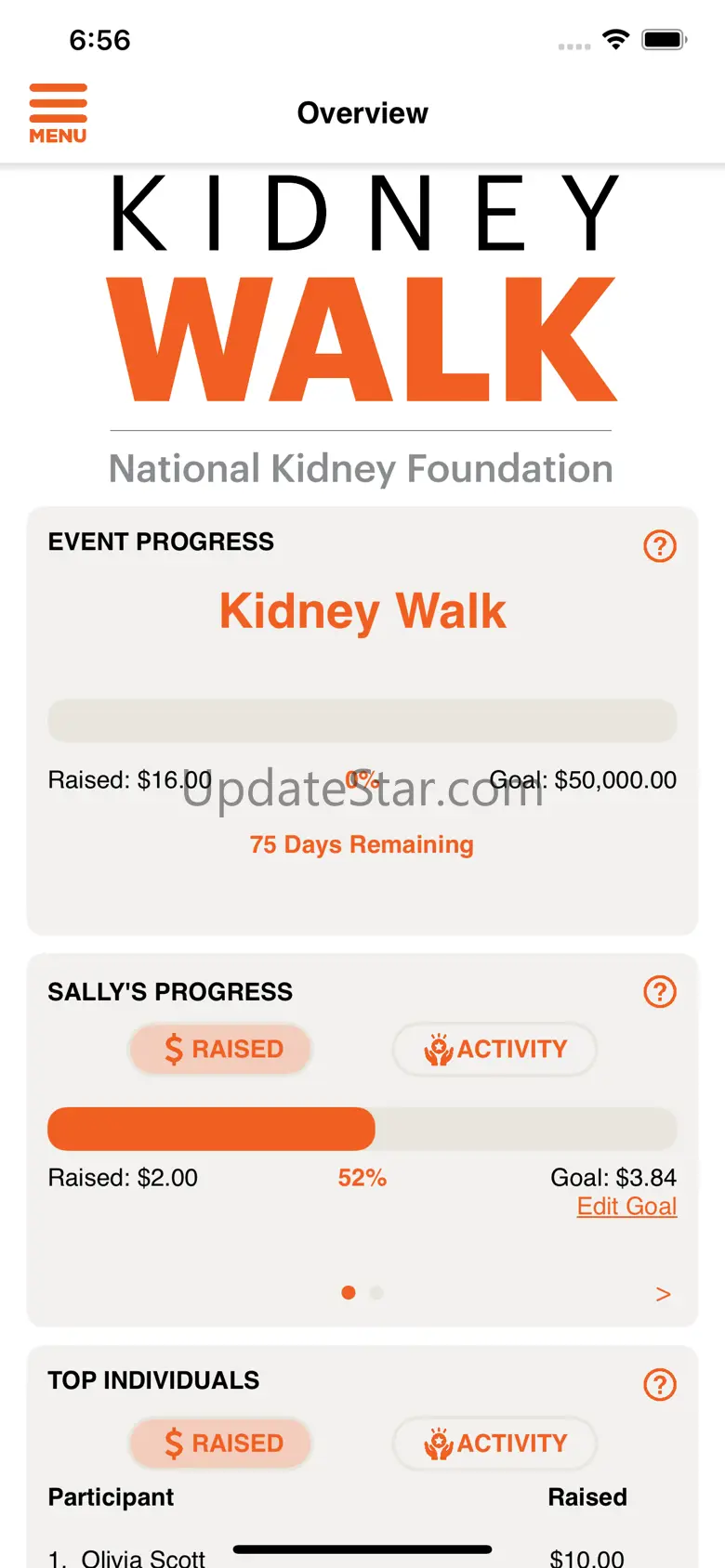The width and height of the screenshot is (725, 1568).
Task: Tap Sally's orange fundraising progress bar
Action: (212, 1129)
